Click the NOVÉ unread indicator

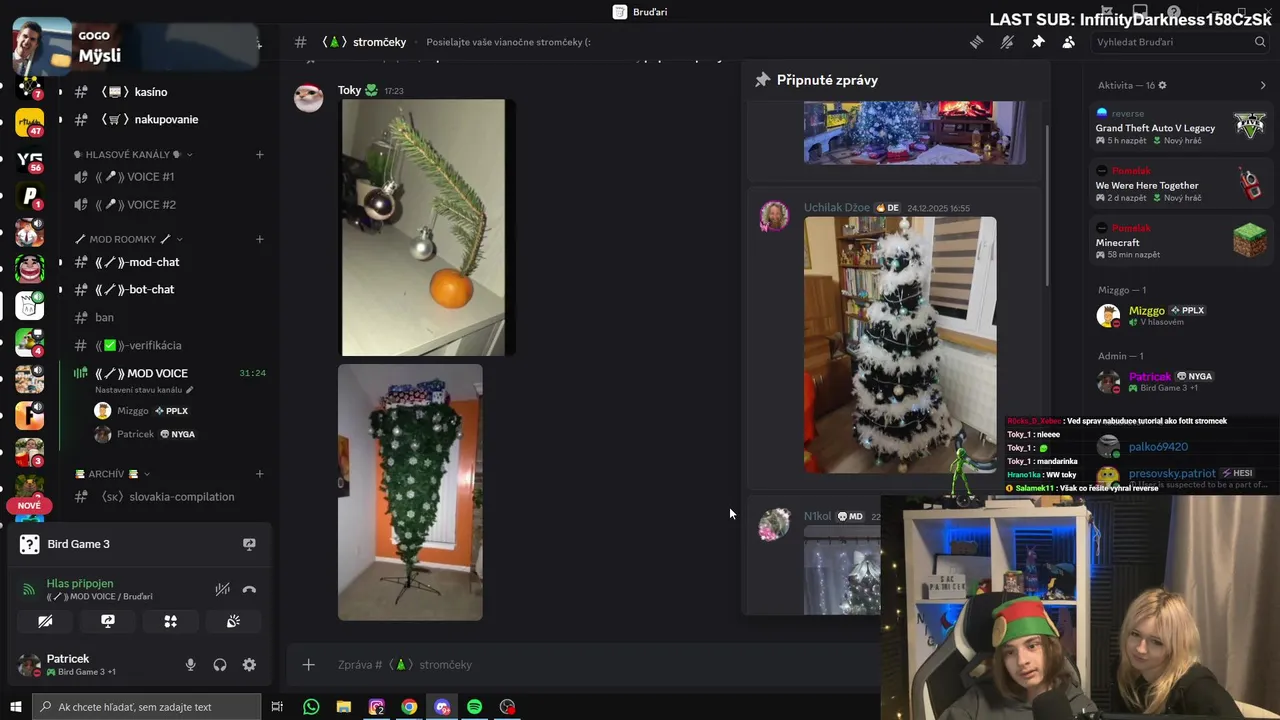(x=29, y=506)
